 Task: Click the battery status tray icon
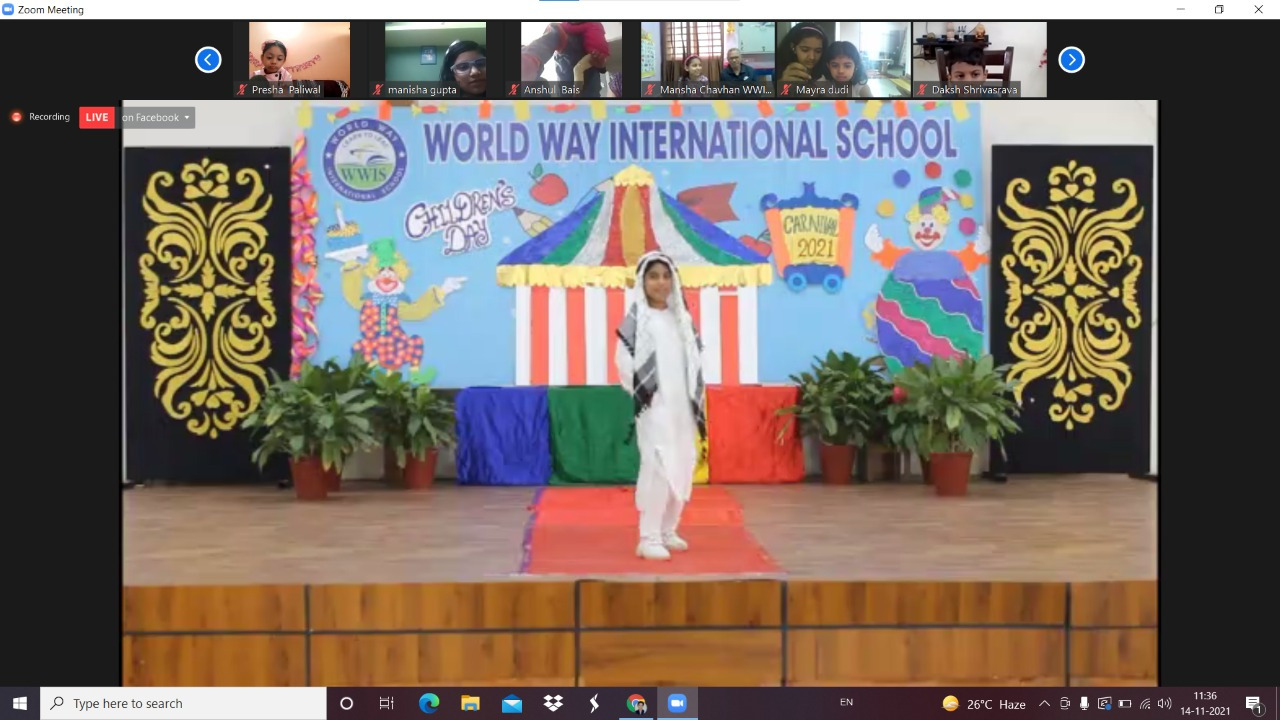(1124, 704)
